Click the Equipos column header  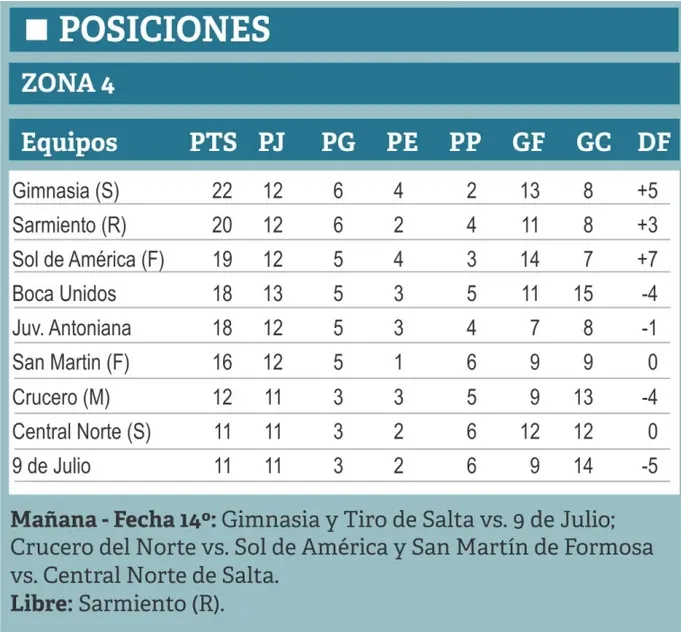tap(69, 142)
